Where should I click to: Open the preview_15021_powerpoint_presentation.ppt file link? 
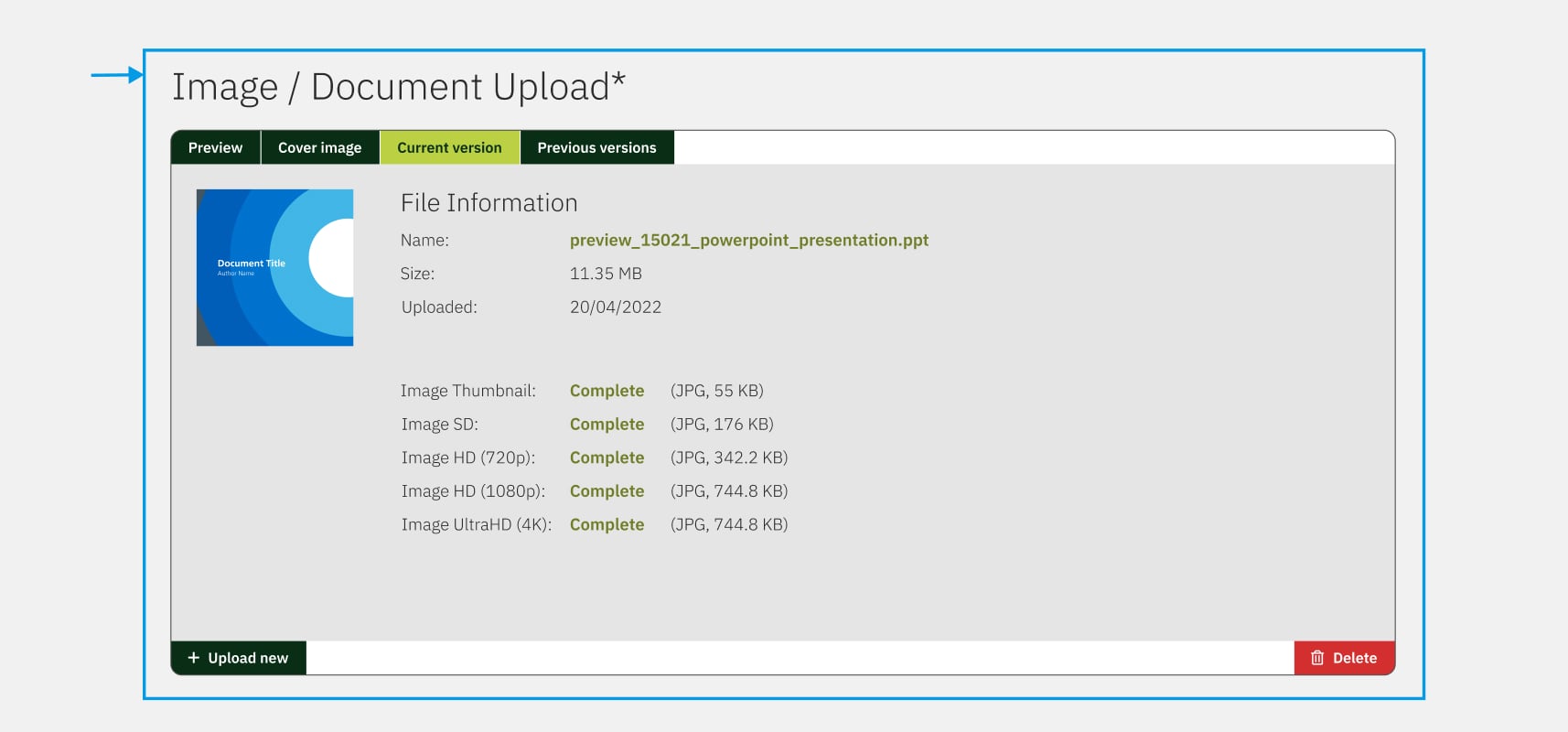(749, 241)
